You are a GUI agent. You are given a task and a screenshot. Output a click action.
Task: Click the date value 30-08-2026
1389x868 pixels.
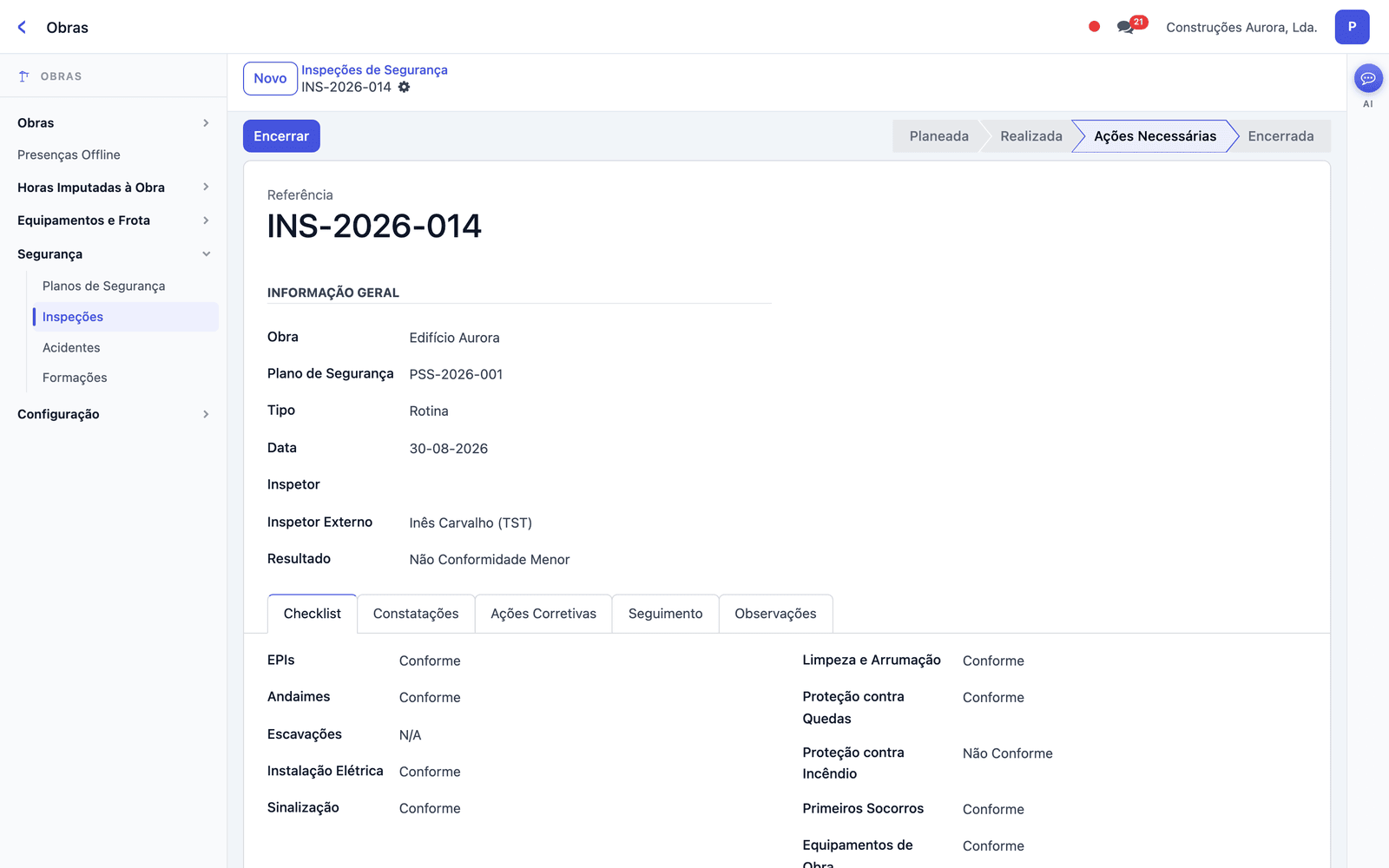(449, 449)
